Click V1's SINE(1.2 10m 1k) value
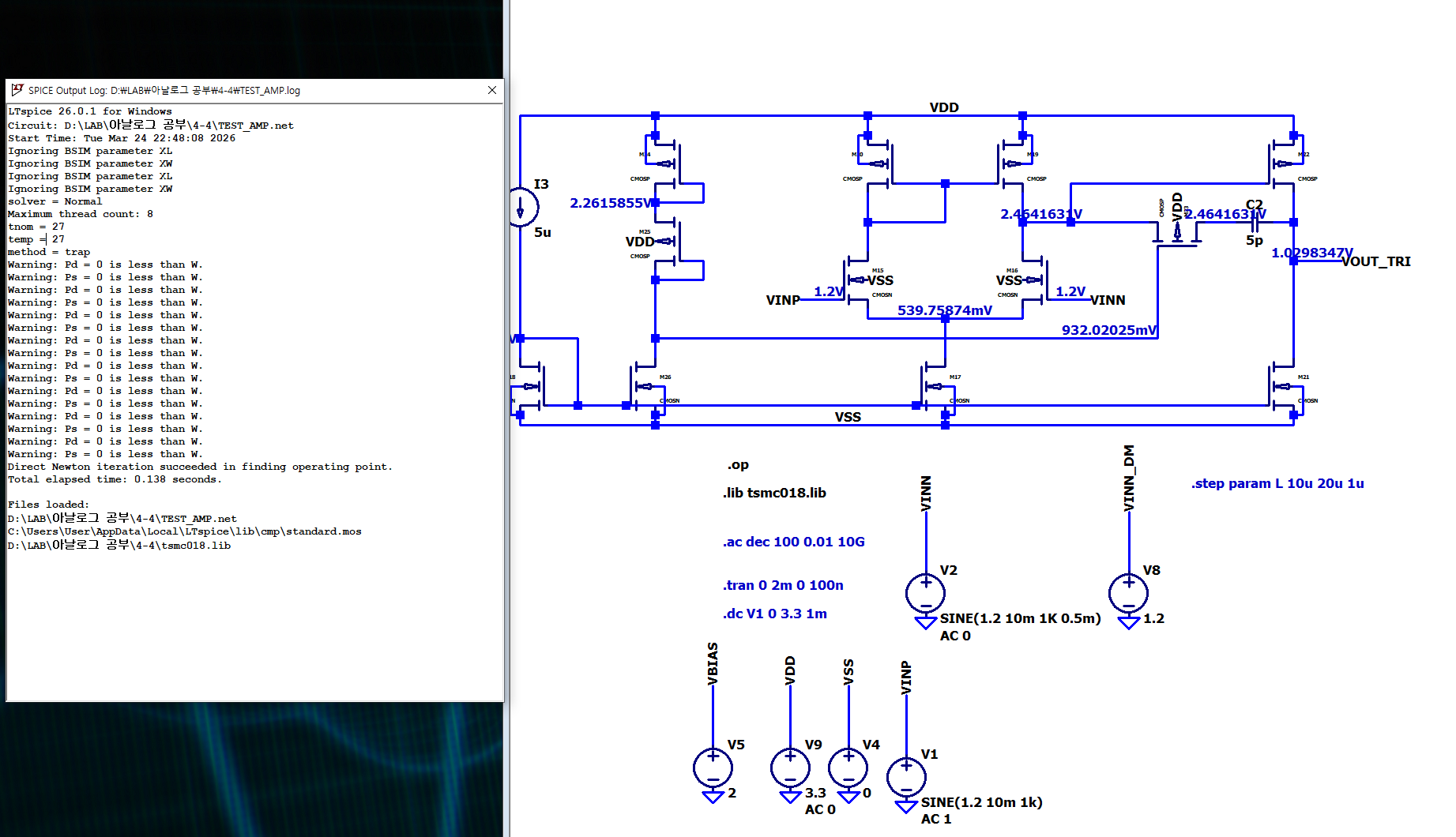Viewport: 1456px width, 837px height. 981,802
